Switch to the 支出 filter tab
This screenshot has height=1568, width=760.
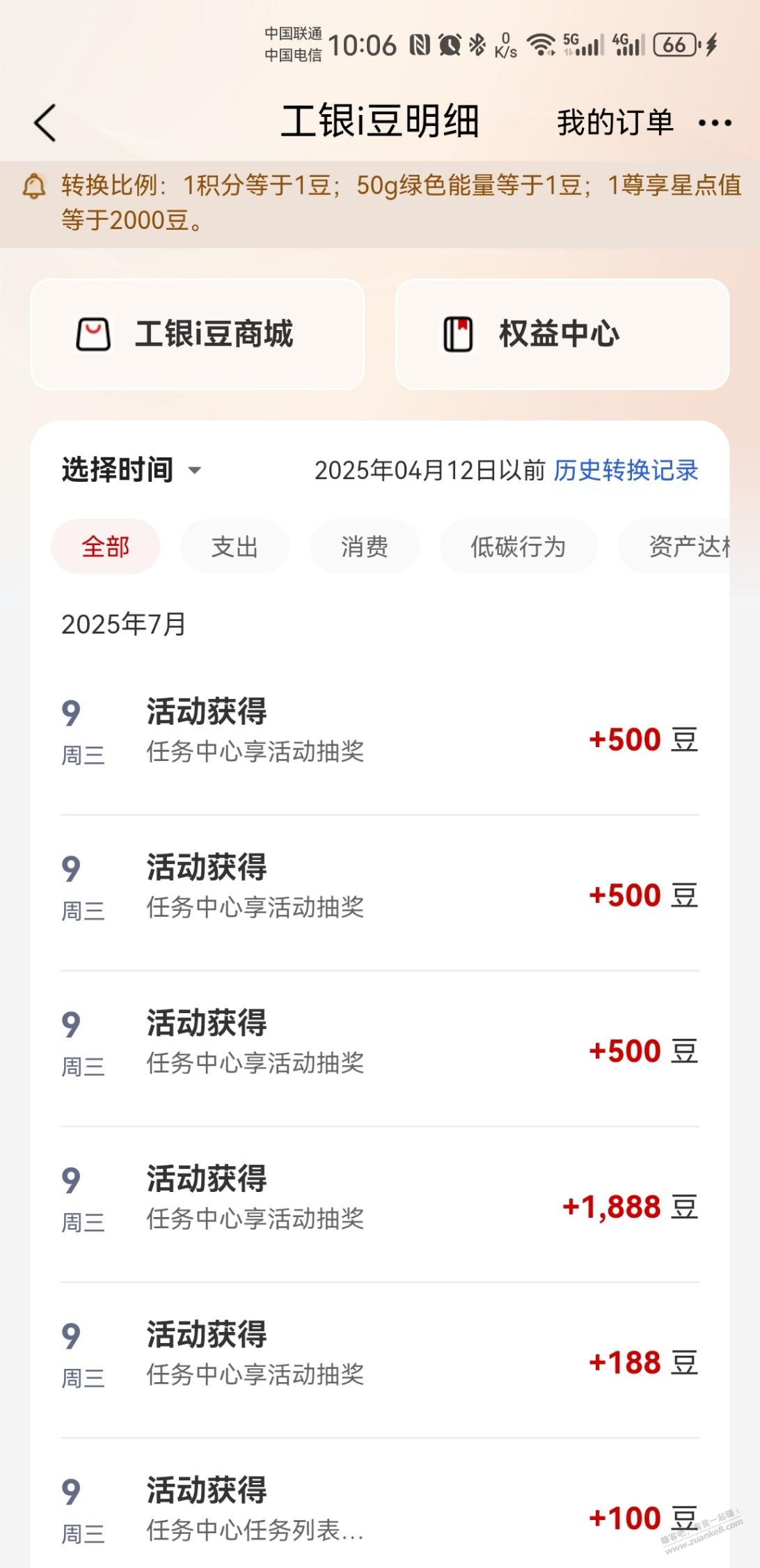[235, 547]
